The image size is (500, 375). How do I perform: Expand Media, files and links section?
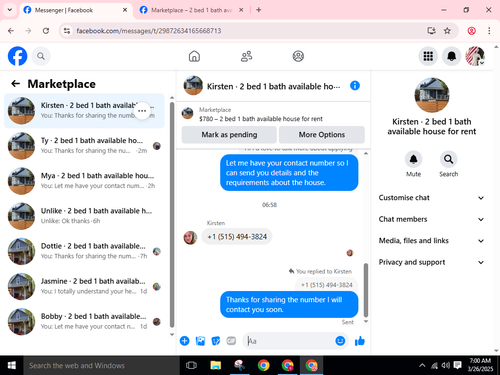(431, 241)
